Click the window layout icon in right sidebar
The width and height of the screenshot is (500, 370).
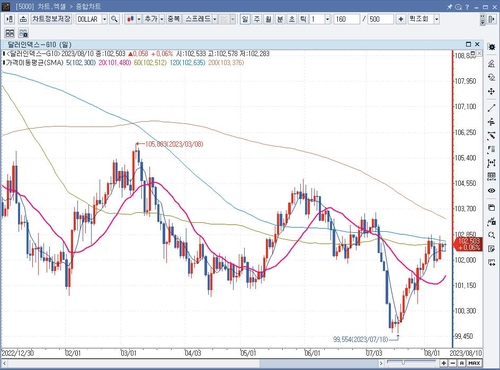pos(491,208)
